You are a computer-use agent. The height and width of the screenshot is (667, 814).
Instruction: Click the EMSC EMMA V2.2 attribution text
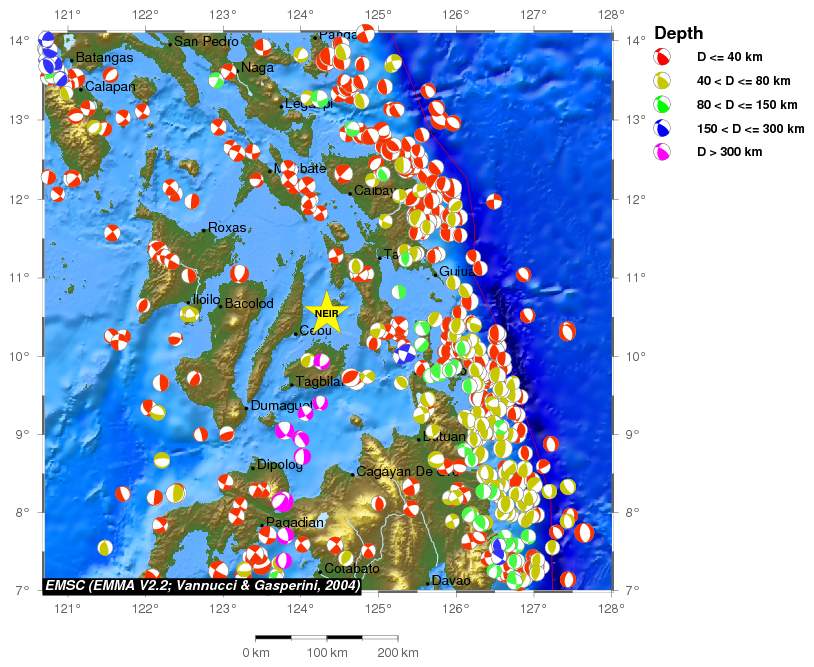[202, 586]
